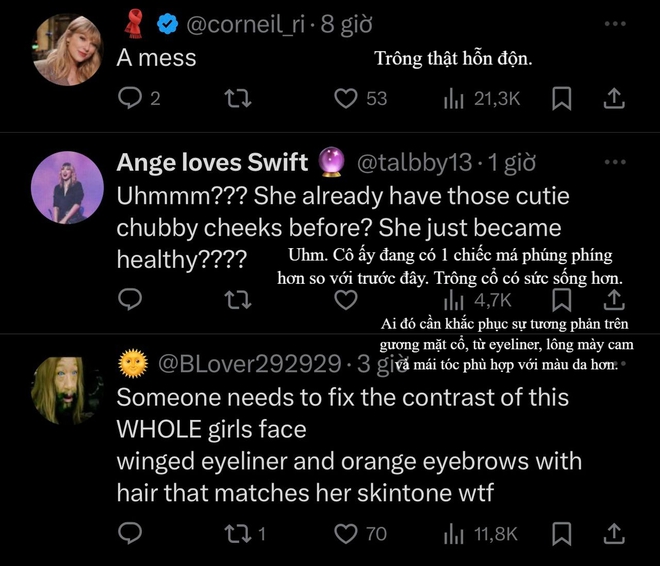660x566 pixels.
Task: Share Ange loves Swift's tweet
Action: (x=615, y=299)
